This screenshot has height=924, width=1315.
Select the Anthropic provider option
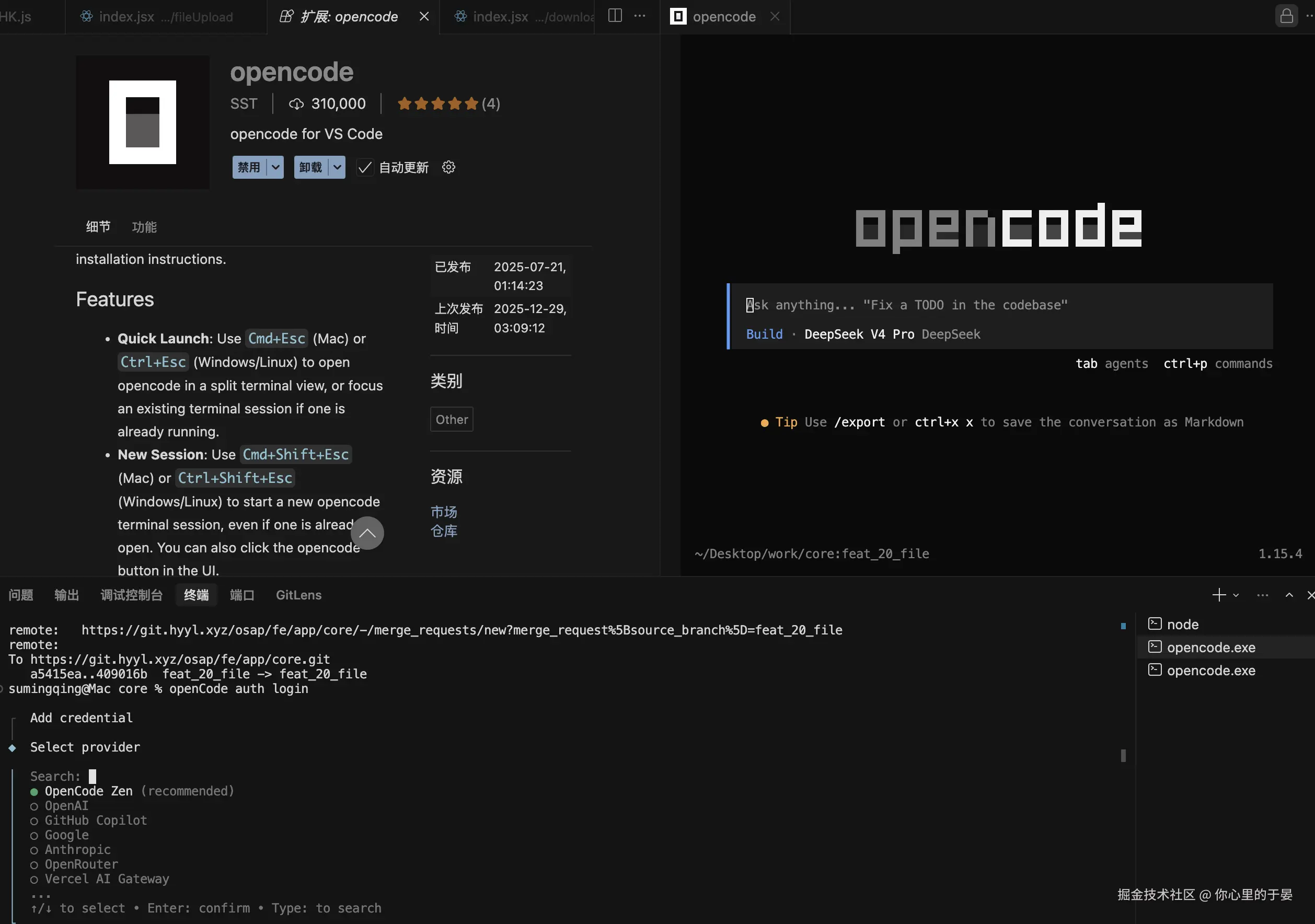(x=71, y=850)
